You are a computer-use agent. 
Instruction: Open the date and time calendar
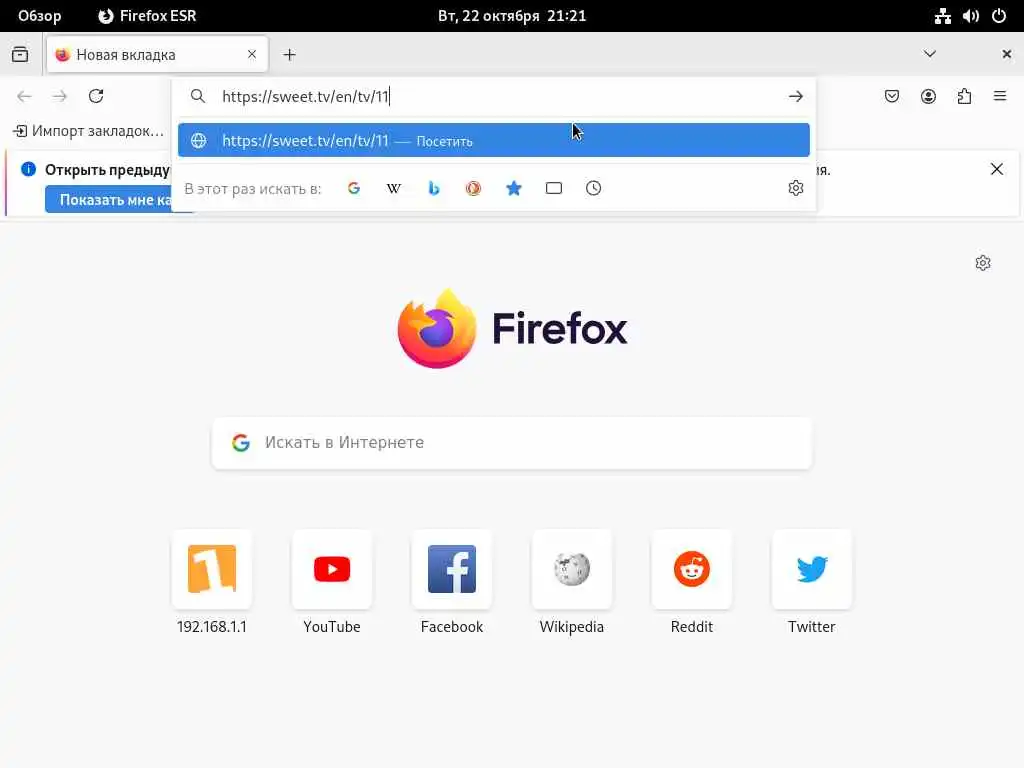(512, 16)
